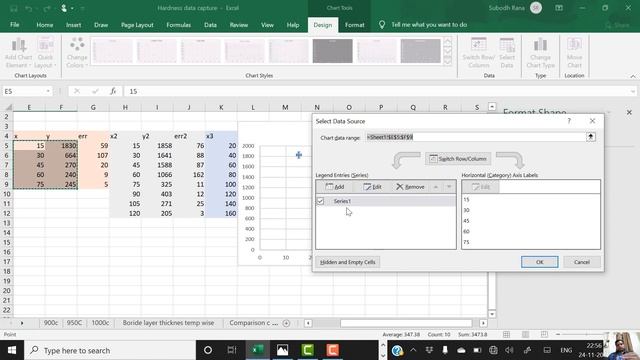Click the Normal view status bar icon
640x360 pixels.
click(507, 334)
